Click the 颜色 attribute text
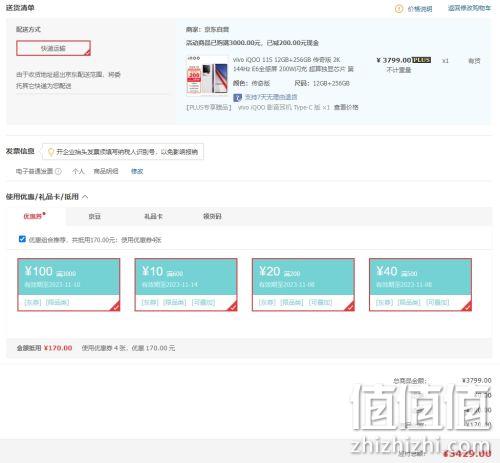 (251, 83)
